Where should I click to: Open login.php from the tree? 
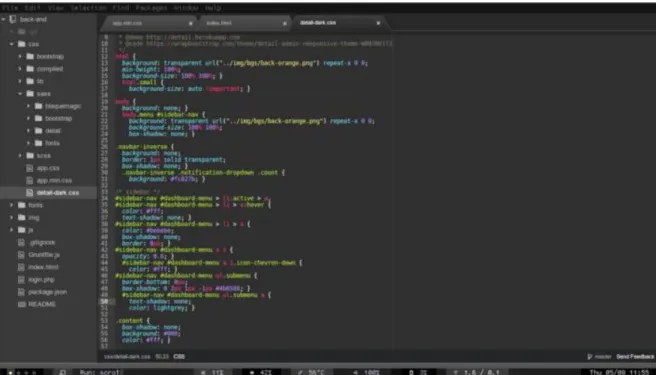[x=41, y=280]
